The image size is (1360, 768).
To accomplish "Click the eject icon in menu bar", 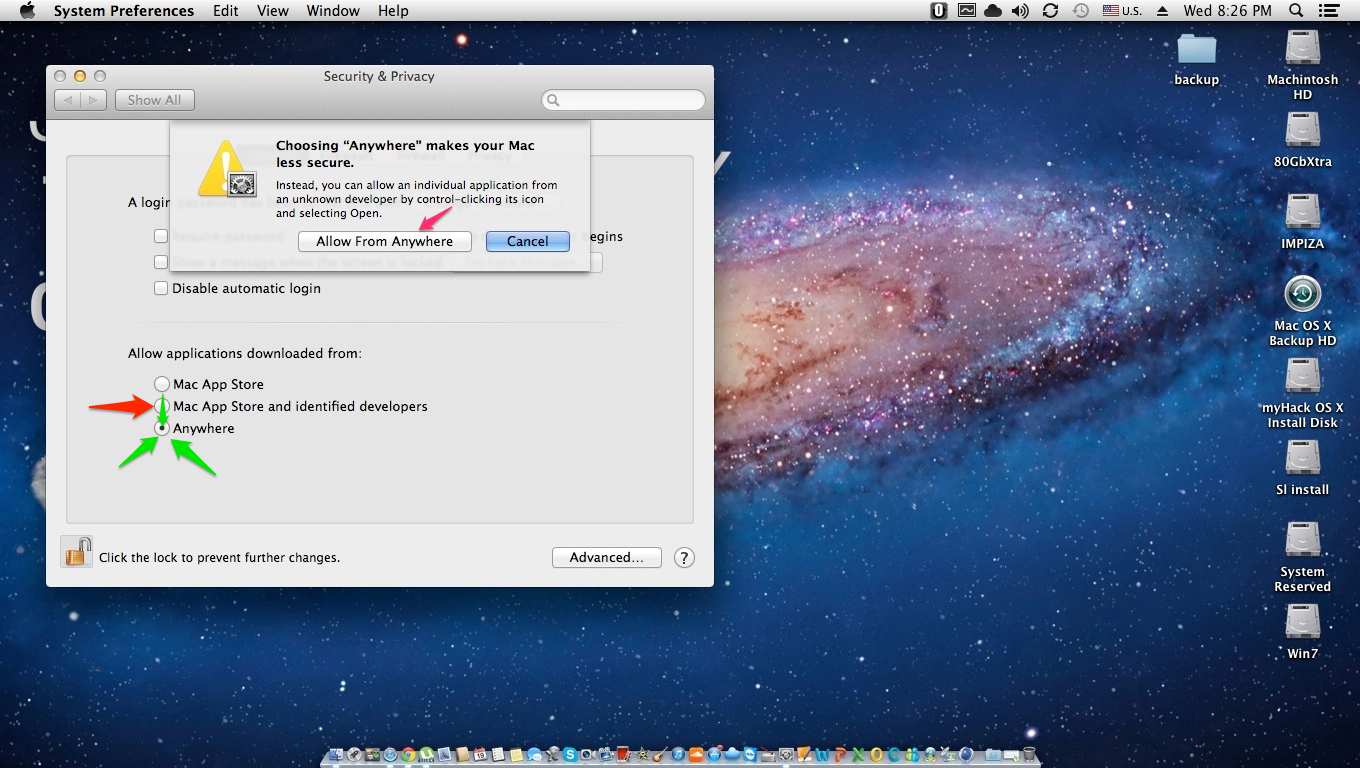I will pyautogui.click(x=1162, y=11).
